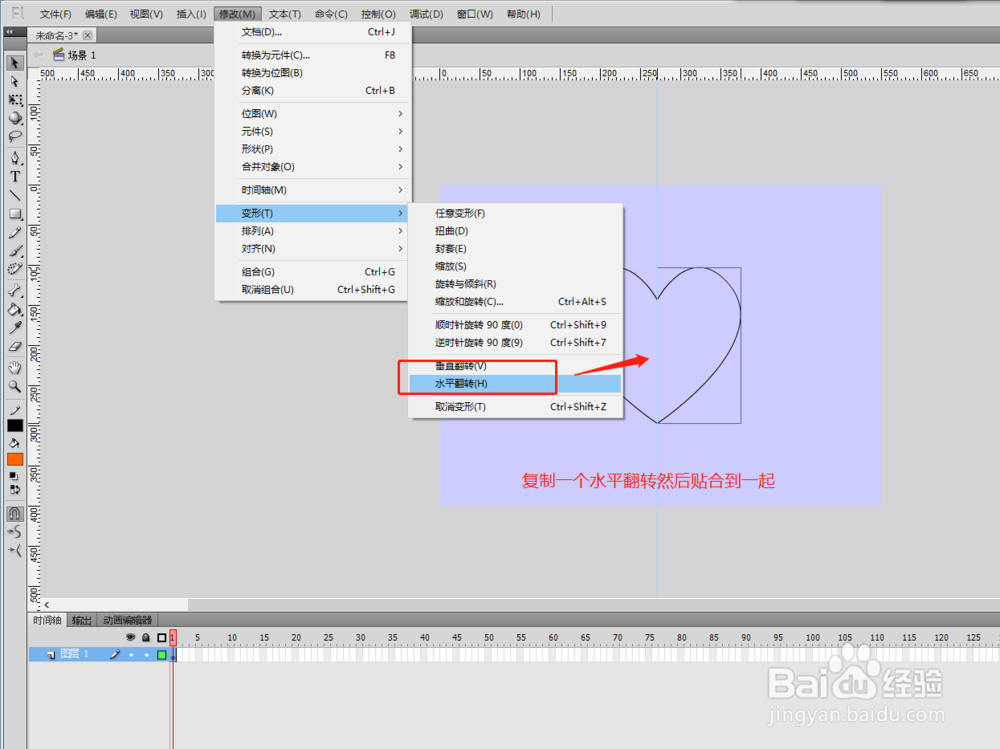Toggle lock dot of 图层 1
Screen dimensions: 1000x749
click(146, 655)
